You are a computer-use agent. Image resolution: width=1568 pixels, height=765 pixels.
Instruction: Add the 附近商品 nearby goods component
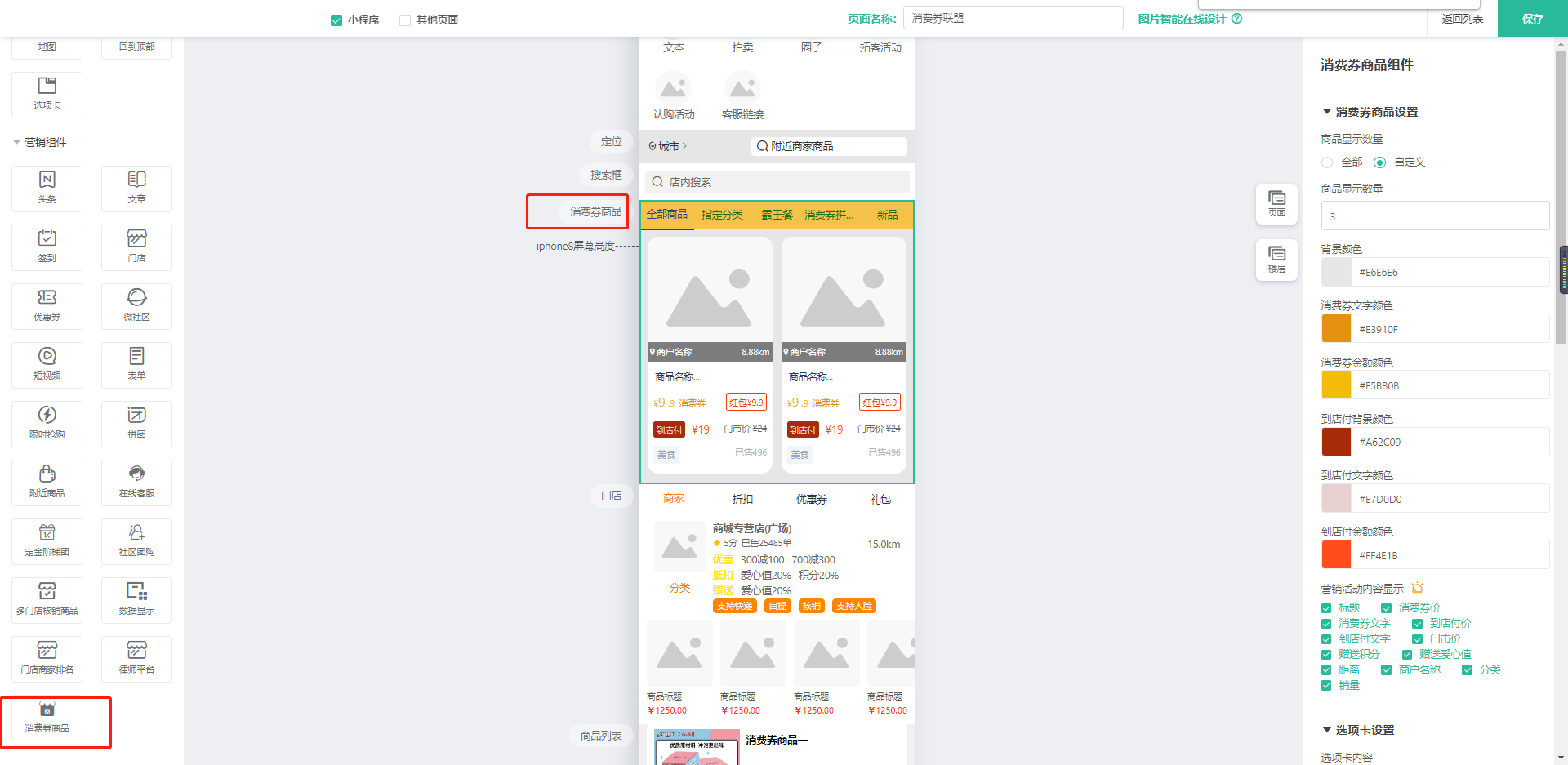coord(47,483)
